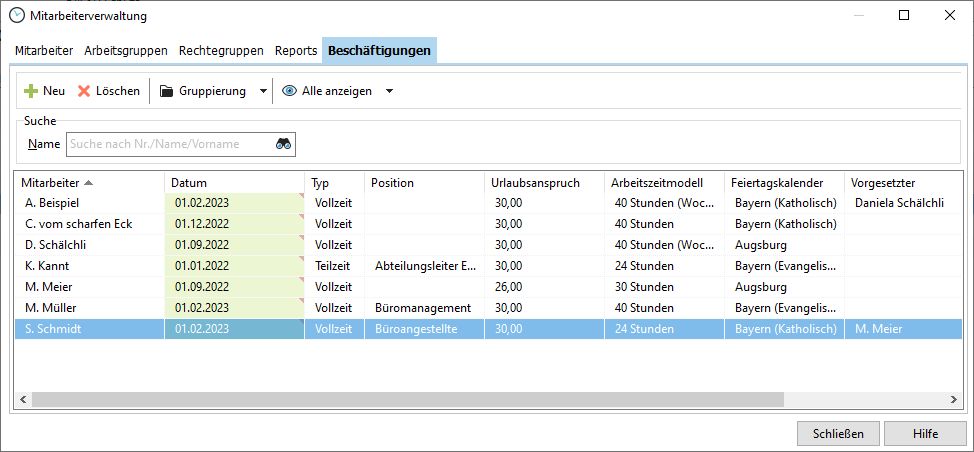Click the date cell for M. Müller
Screen dimensions: 974x452
[x=233, y=308]
